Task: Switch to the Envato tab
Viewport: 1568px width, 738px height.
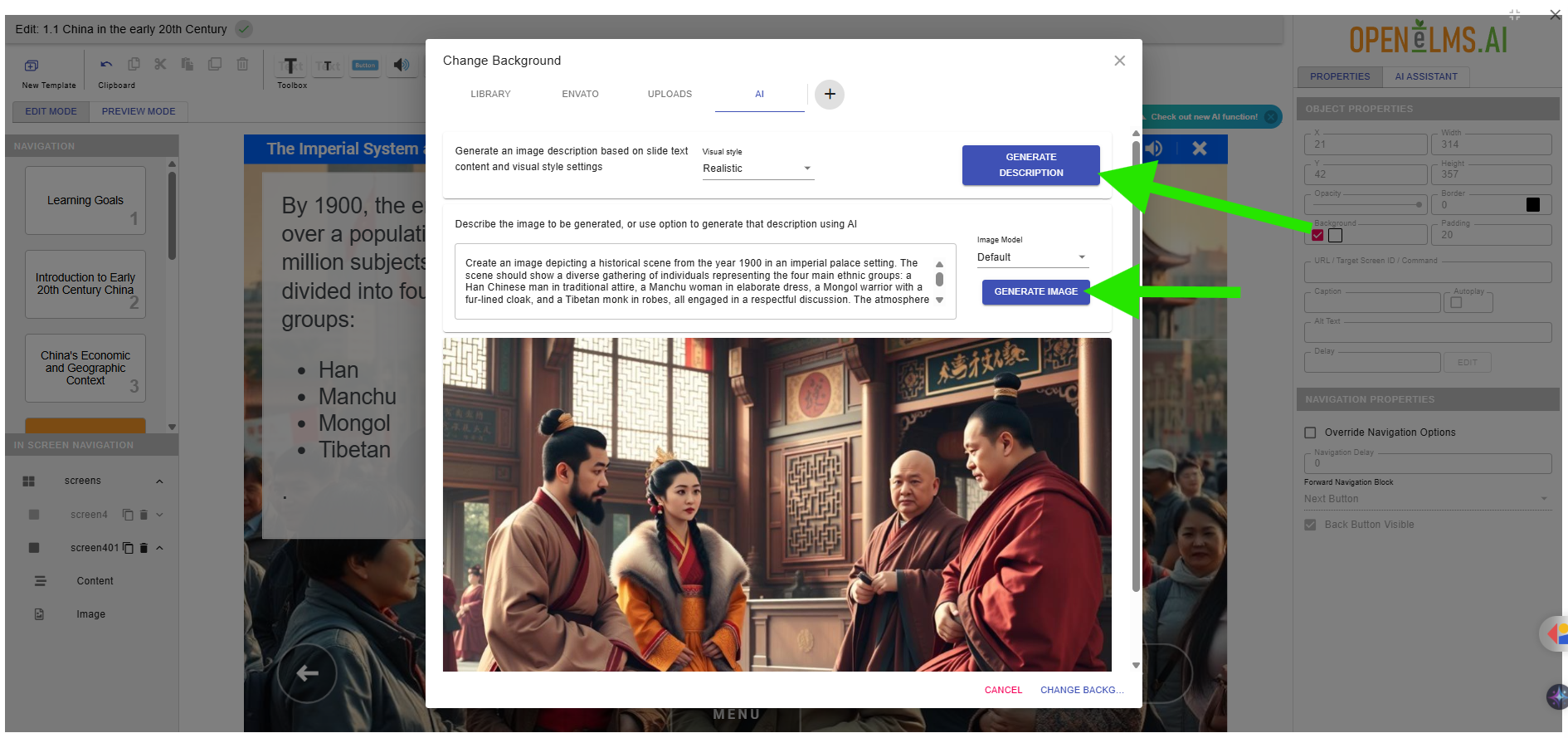Action: click(580, 94)
